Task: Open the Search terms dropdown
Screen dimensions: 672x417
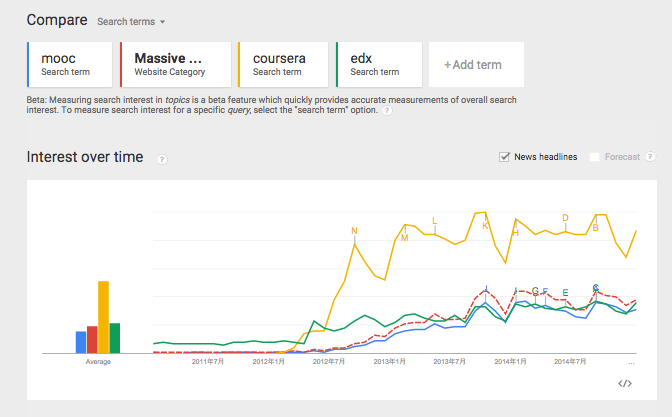Action: tap(131, 21)
